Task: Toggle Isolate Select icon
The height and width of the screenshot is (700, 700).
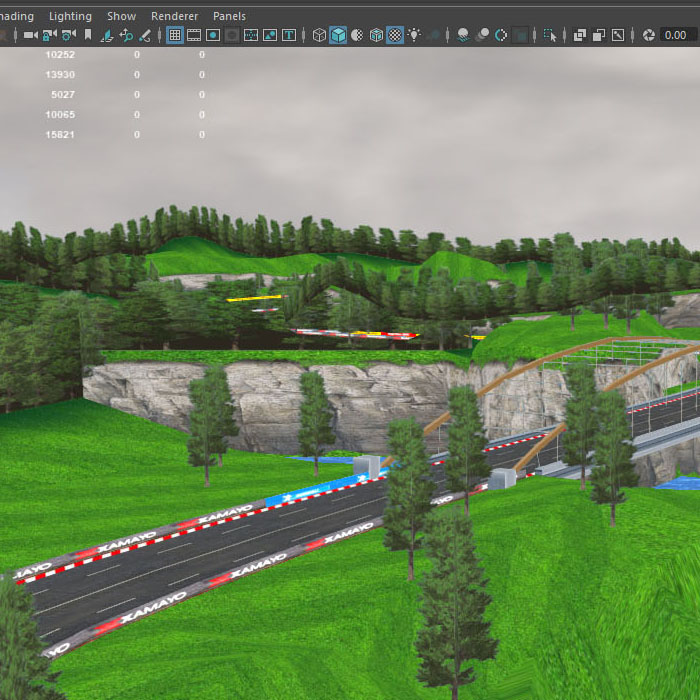Action: [x=549, y=35]
